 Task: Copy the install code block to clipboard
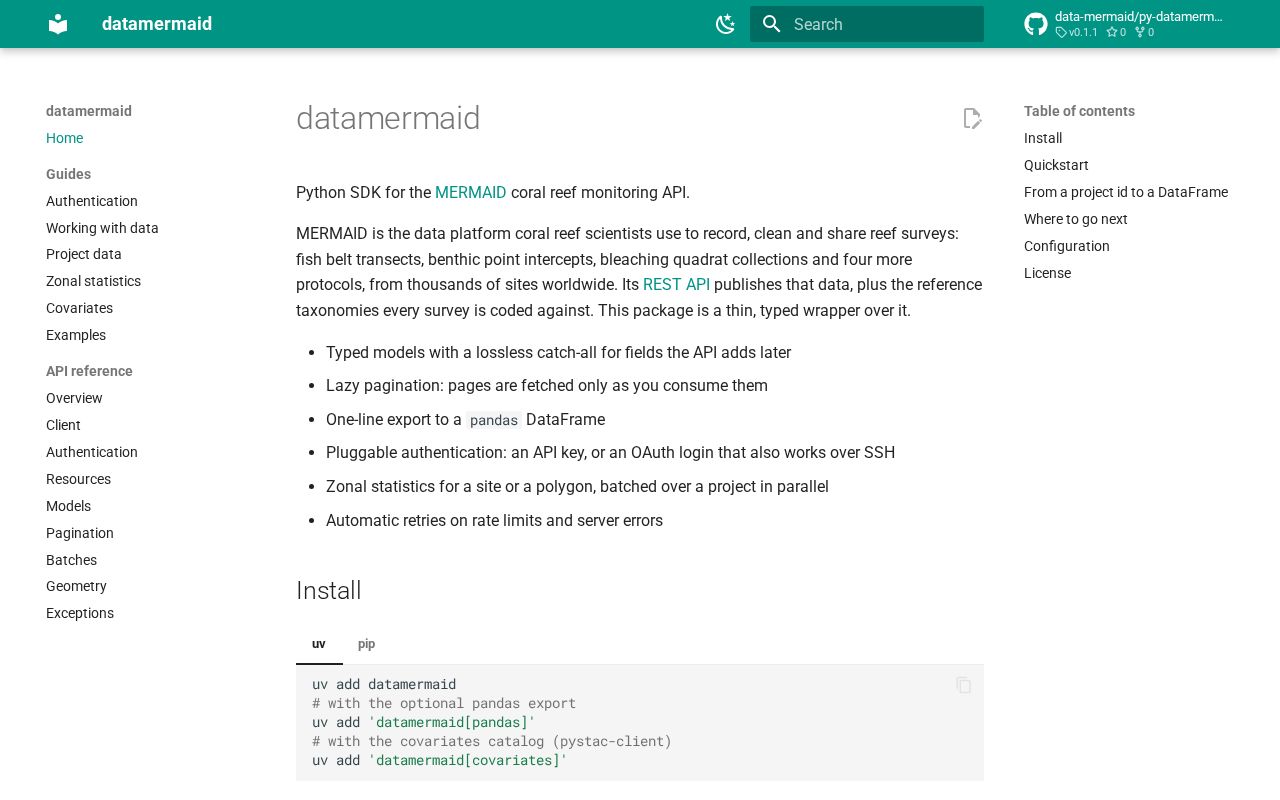[x=964, y=685]
